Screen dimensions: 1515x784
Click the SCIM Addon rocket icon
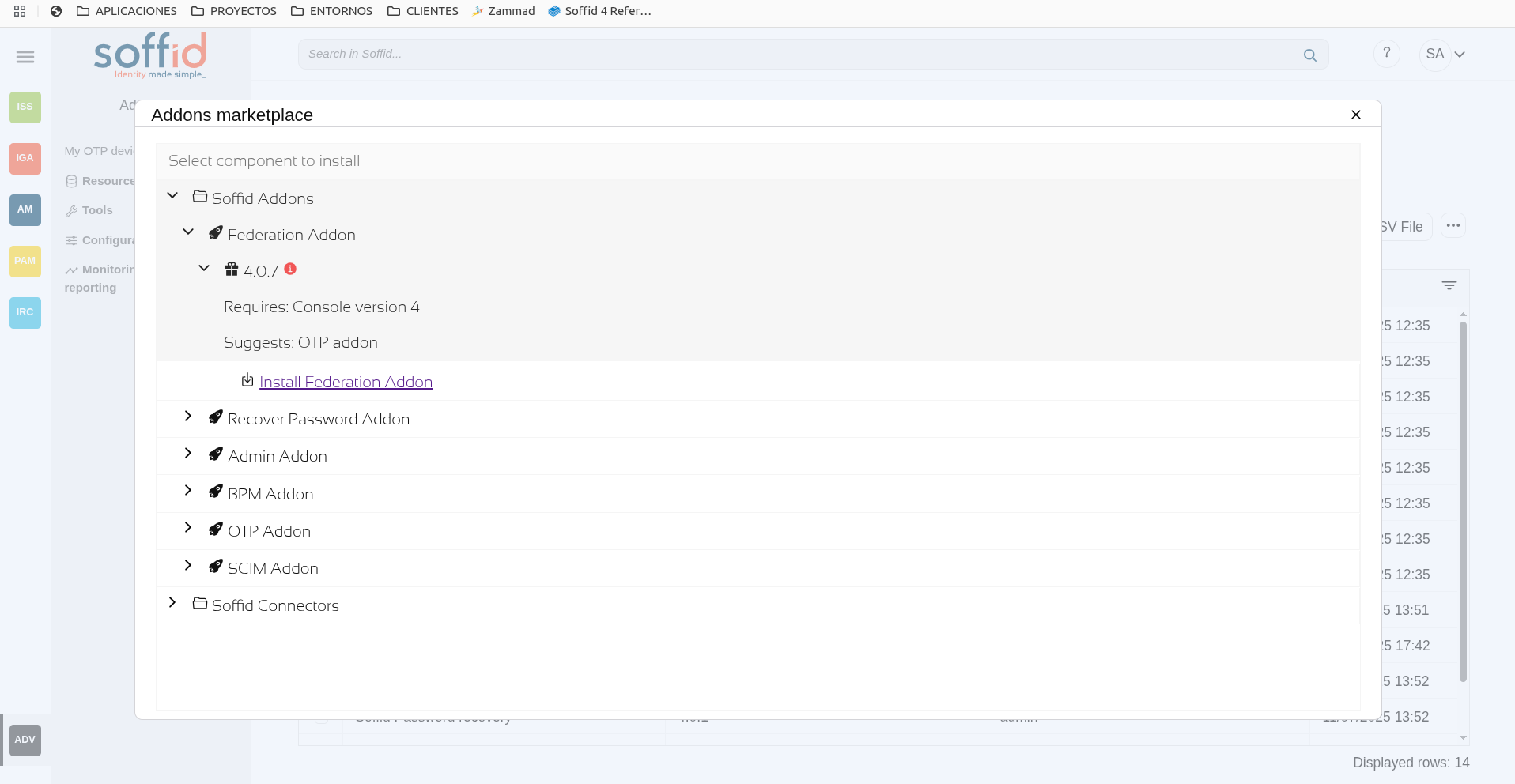click(x=215, y=566)
